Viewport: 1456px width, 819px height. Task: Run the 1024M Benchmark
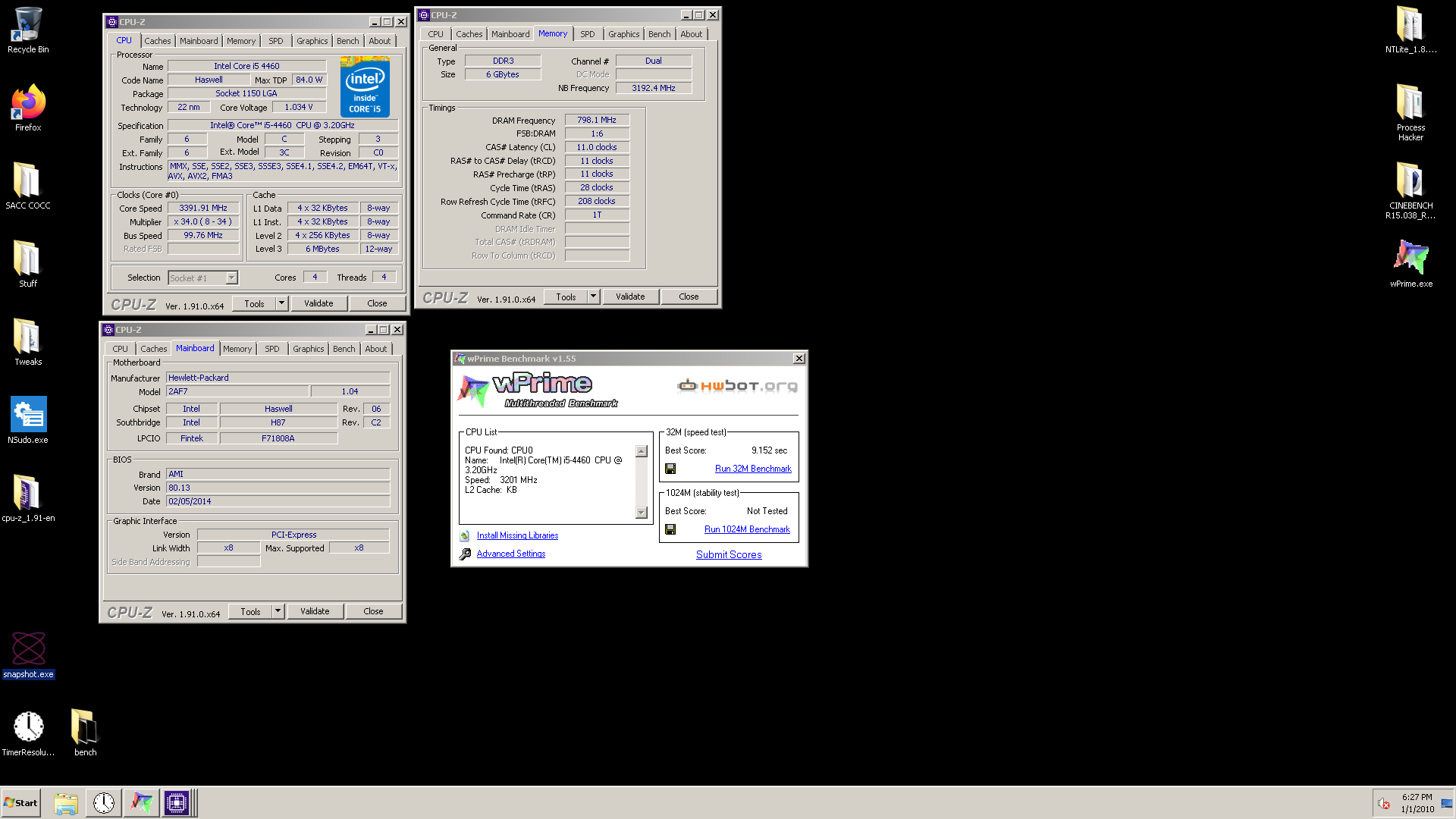click(747, 529)
